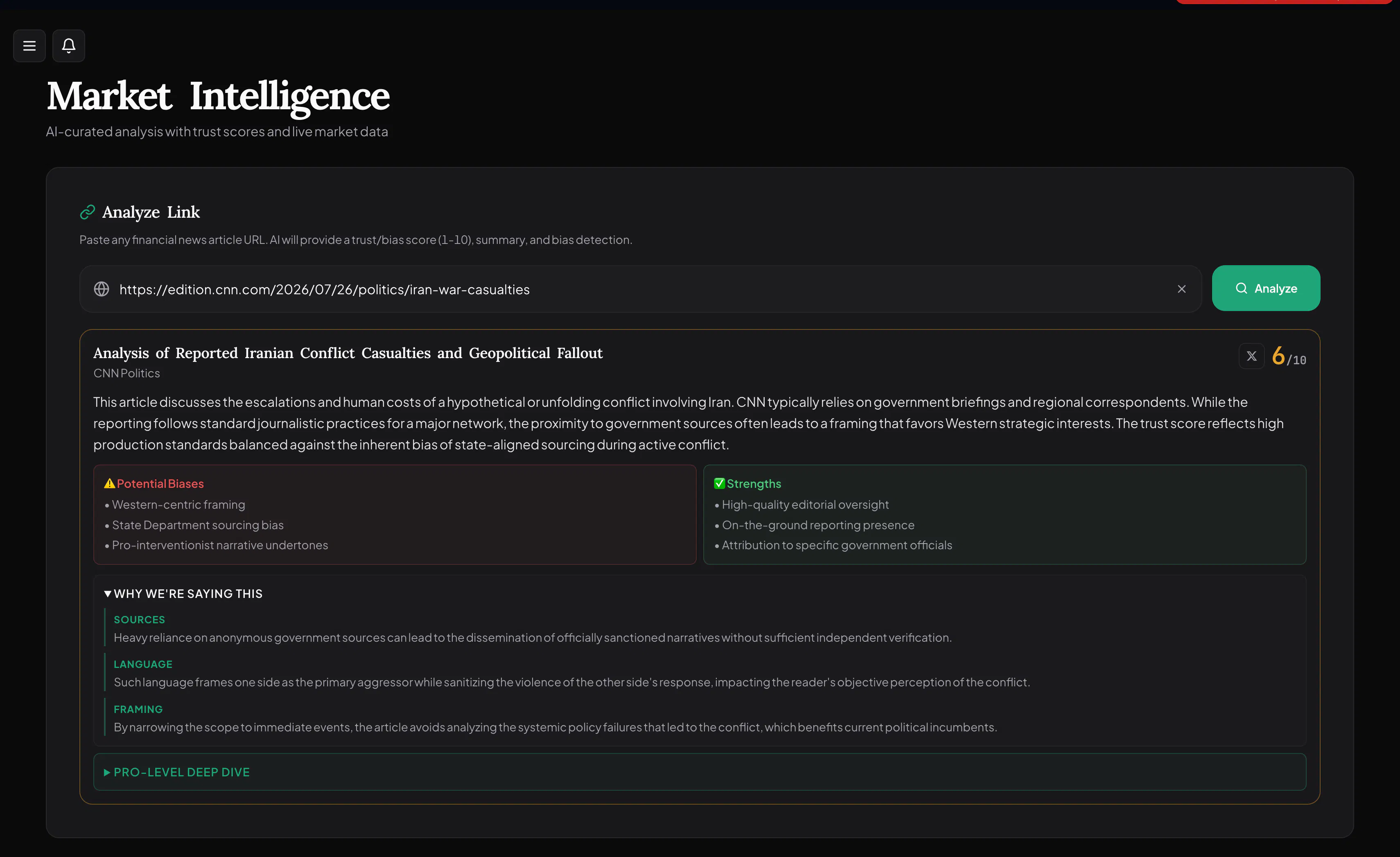This screenshot has height=857, width=1400.
Task: Click the 6/10 trust score
Action: 1289,356
